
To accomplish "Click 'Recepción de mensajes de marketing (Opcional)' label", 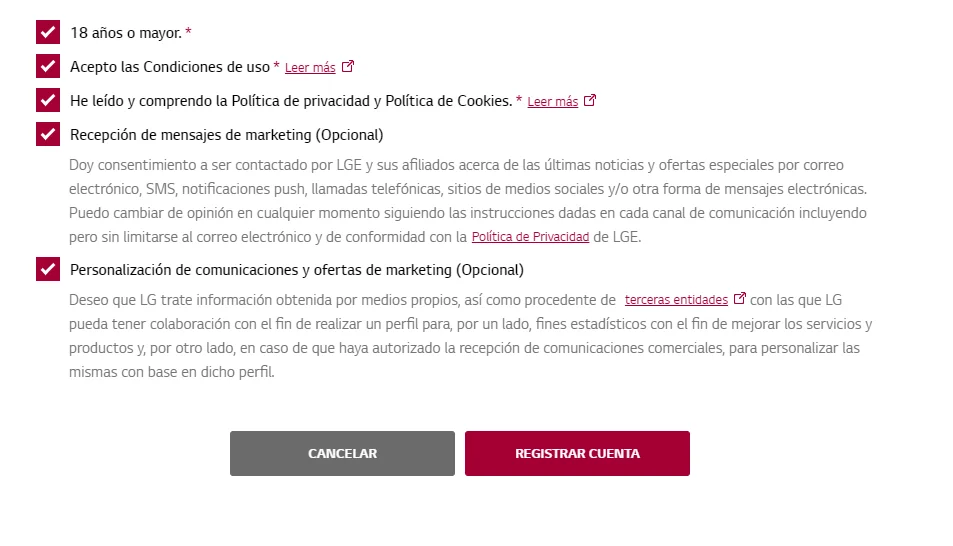I will coord(227,135).
